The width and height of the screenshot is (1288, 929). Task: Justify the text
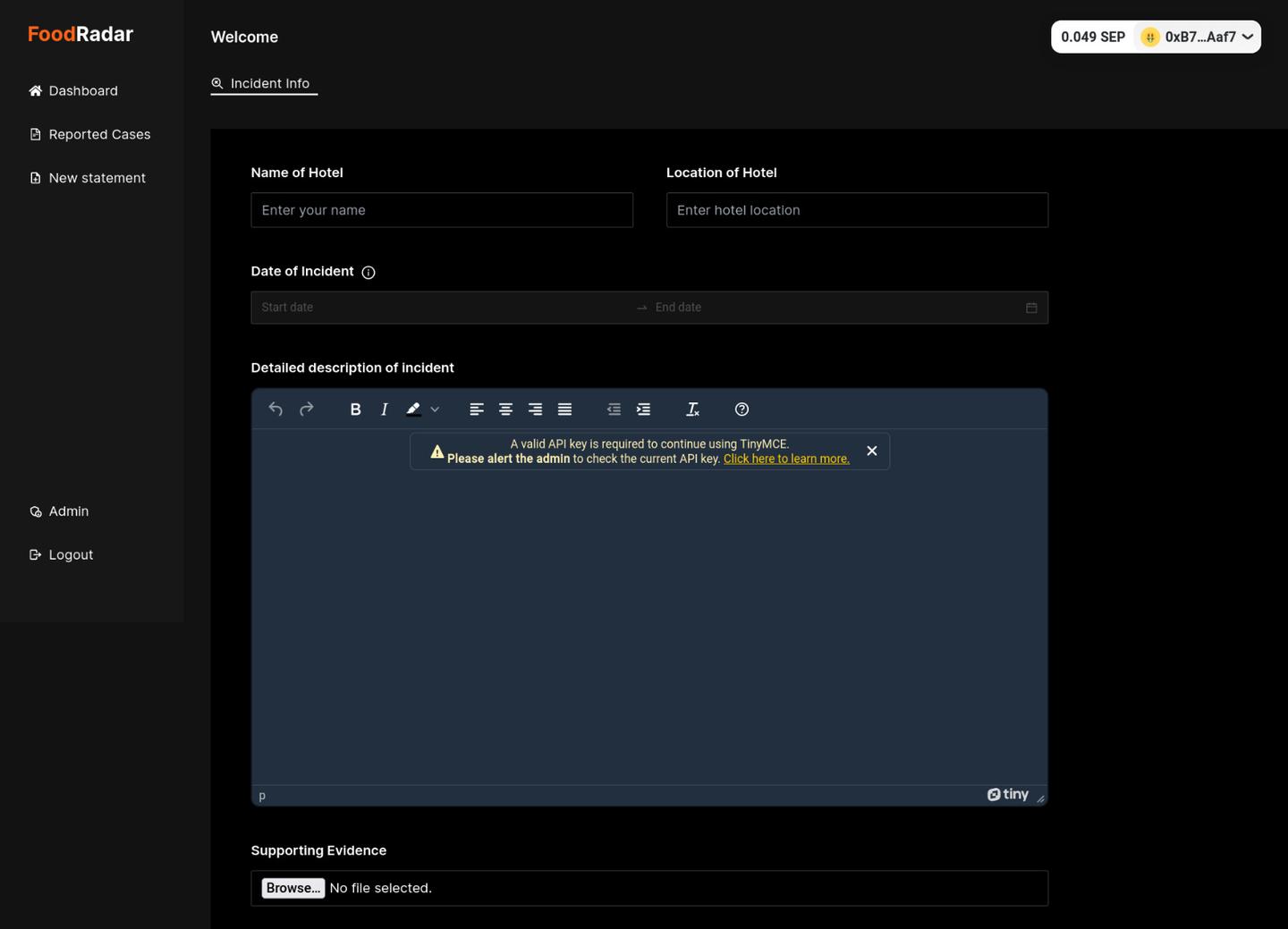pos(564,409)
